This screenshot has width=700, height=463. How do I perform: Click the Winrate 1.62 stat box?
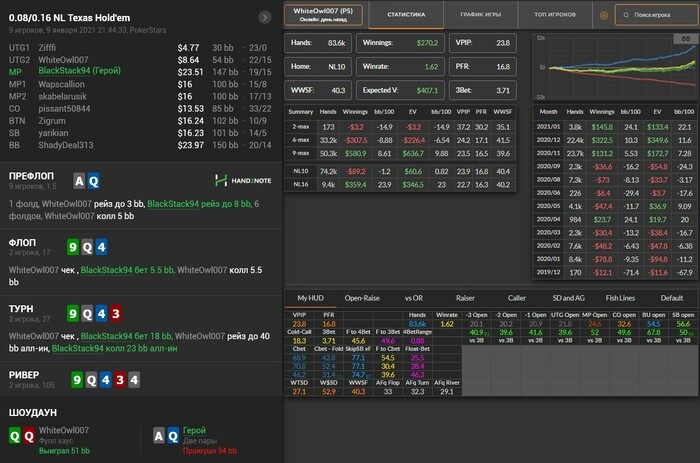(400, 67)
